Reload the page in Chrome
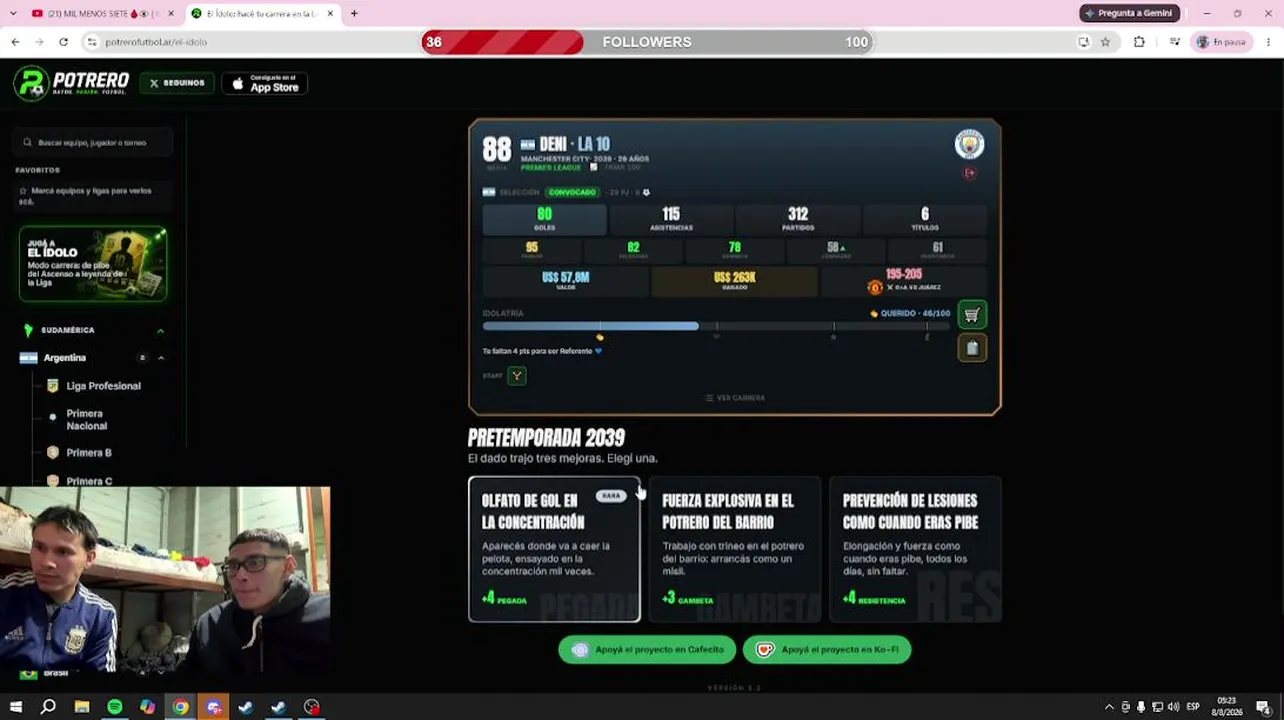1284x720 pixels. coord(63,42)
